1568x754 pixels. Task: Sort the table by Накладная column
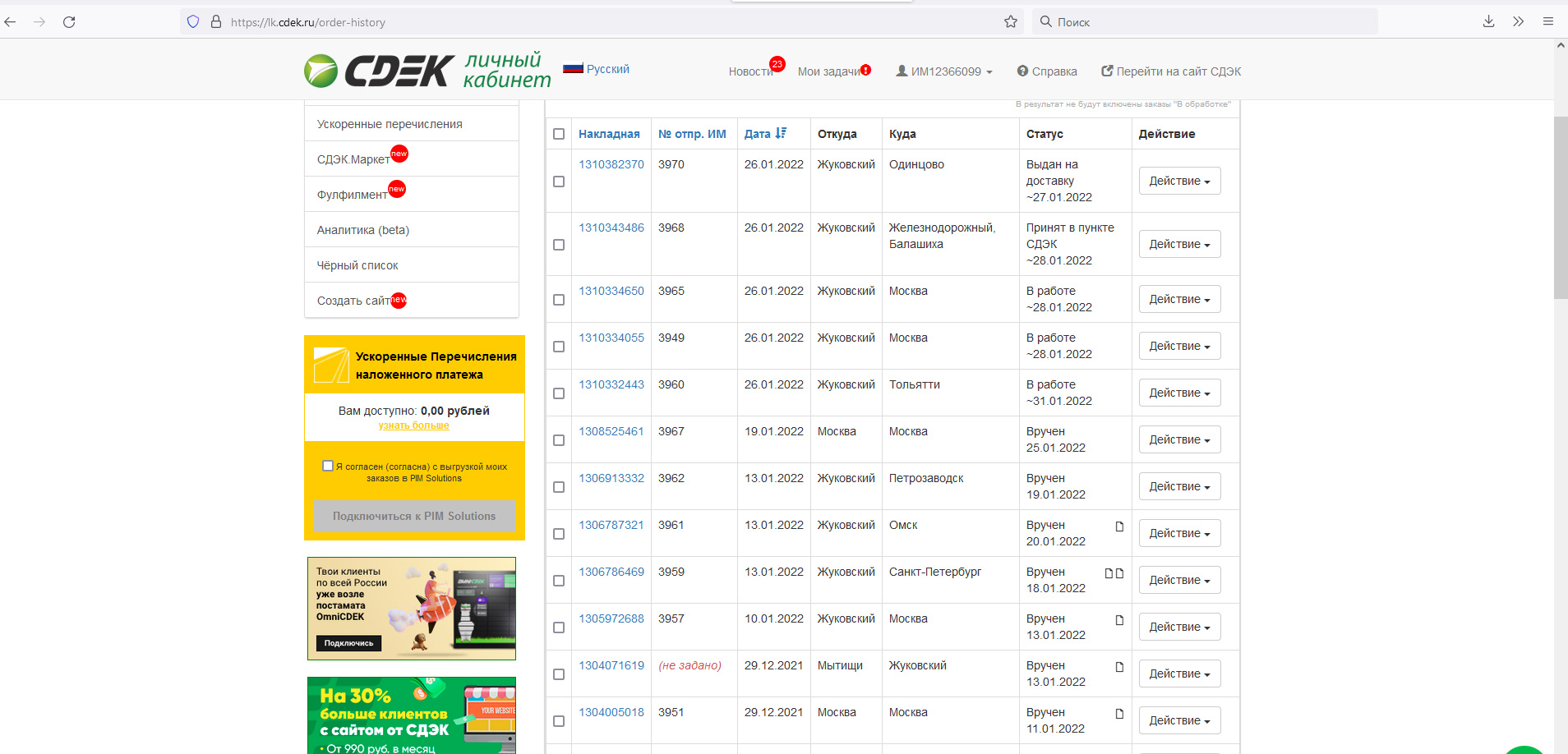point(609,134)
